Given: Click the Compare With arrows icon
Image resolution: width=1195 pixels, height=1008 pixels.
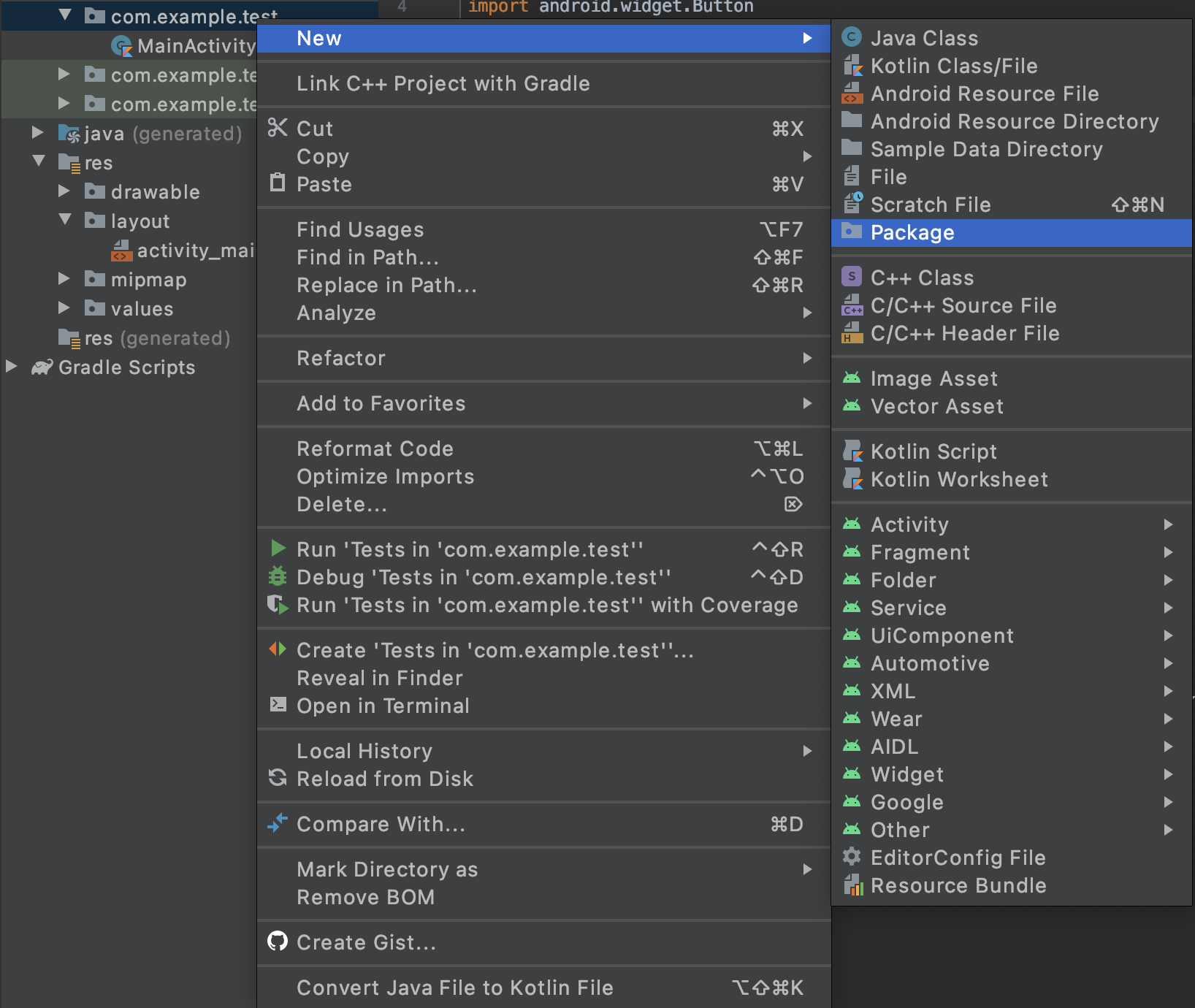Looking at the screenshot, I should pyautogui.click(x=278, y=823).
